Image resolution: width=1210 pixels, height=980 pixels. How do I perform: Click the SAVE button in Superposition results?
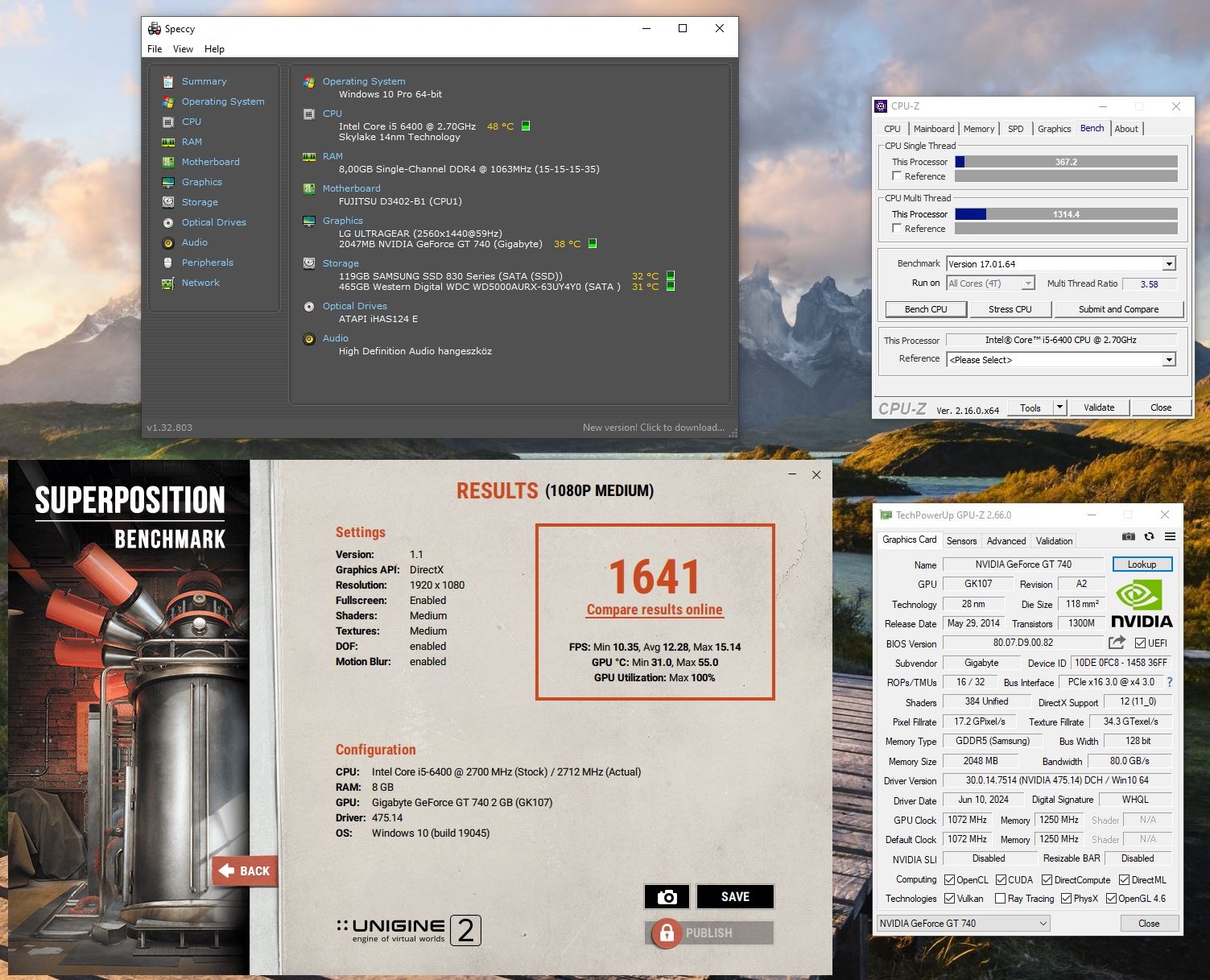click(x=735, y=896)
